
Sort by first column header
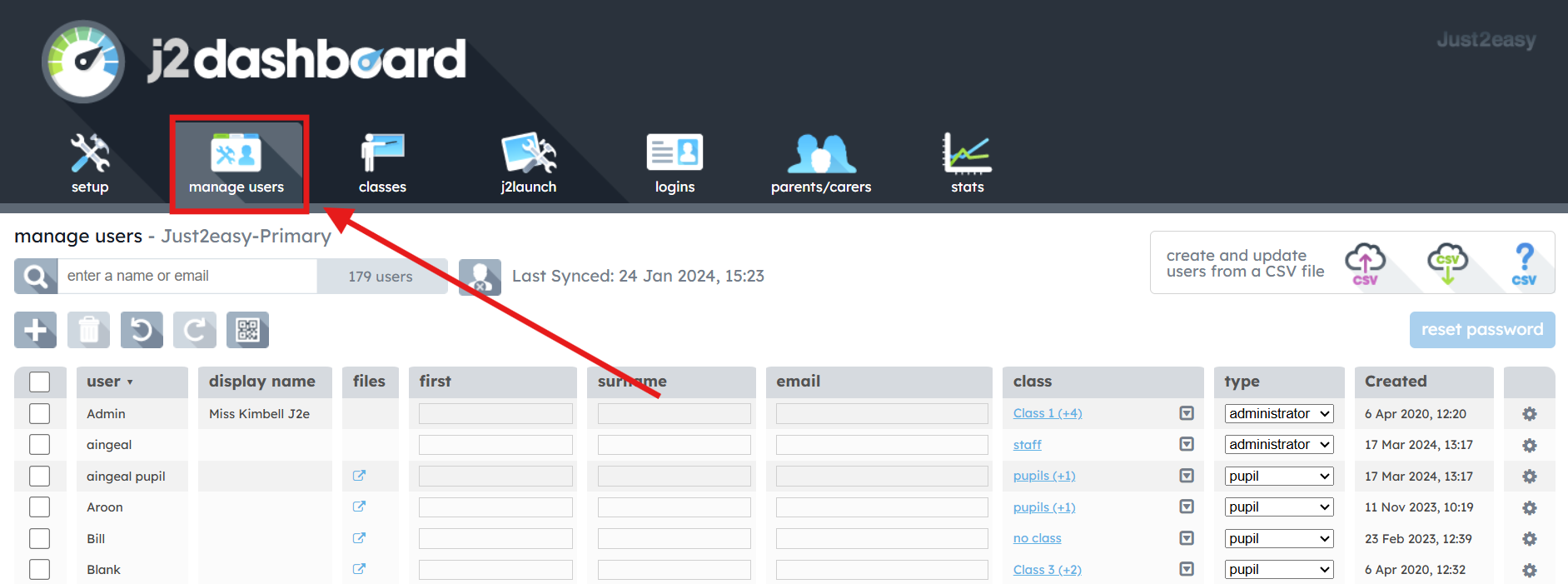pyautogui.click(x=493, y=382)
